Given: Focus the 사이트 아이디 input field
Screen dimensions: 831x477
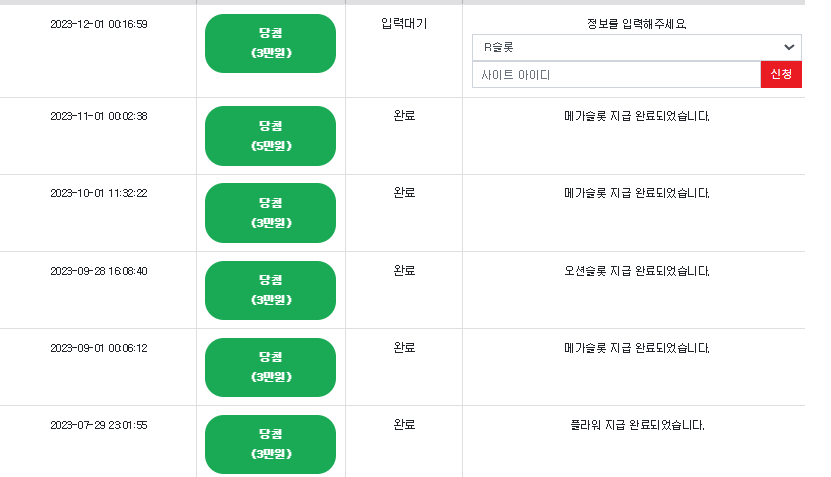Looking at the screenshot, I should click(x=616, y=75).
